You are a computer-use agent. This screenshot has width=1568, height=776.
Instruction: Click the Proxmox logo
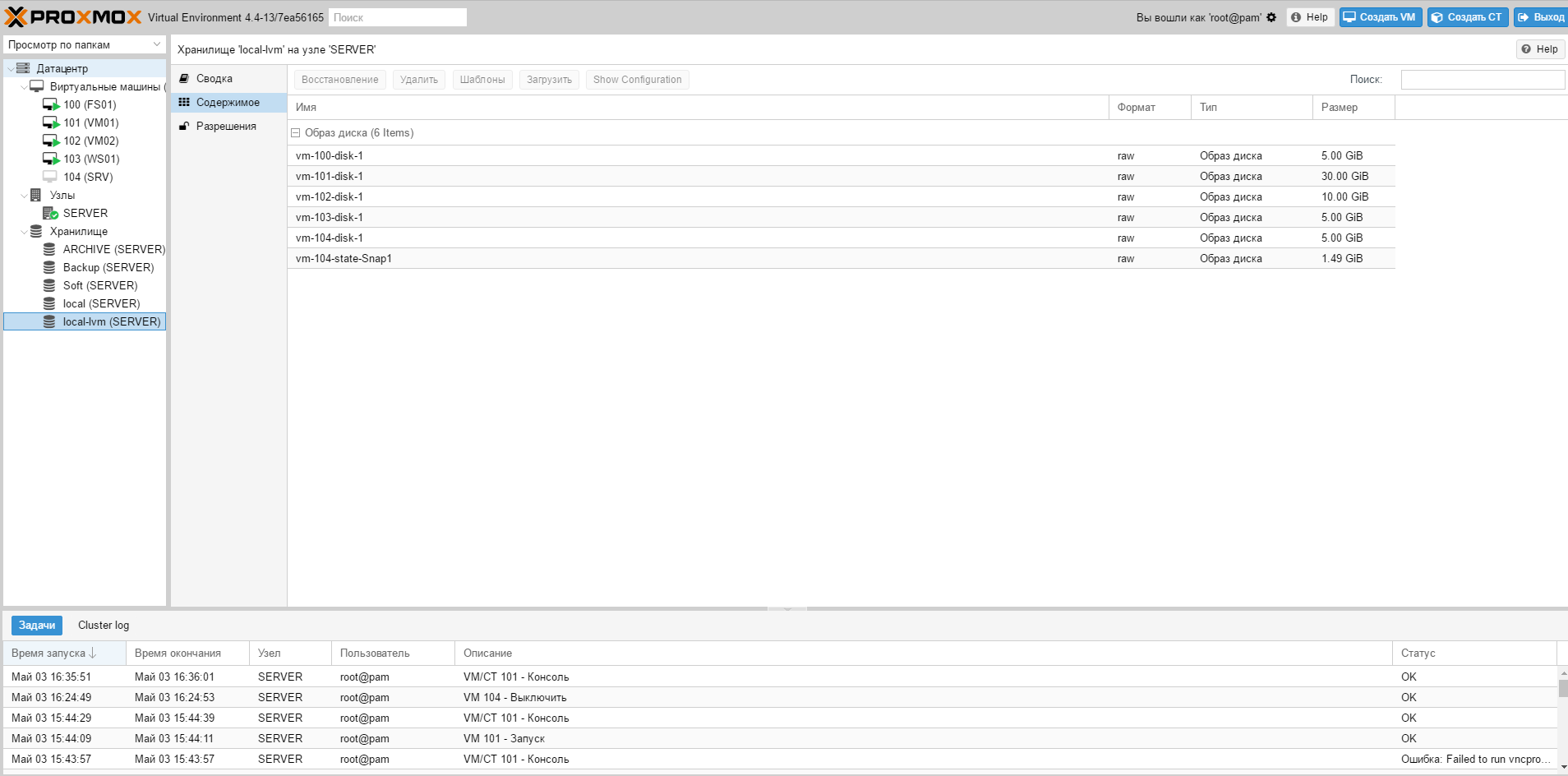tap(73, 16)
